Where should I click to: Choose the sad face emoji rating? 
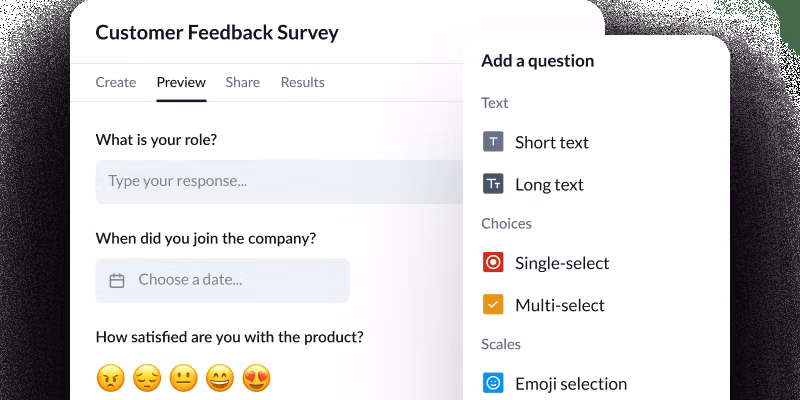(146, 378)
